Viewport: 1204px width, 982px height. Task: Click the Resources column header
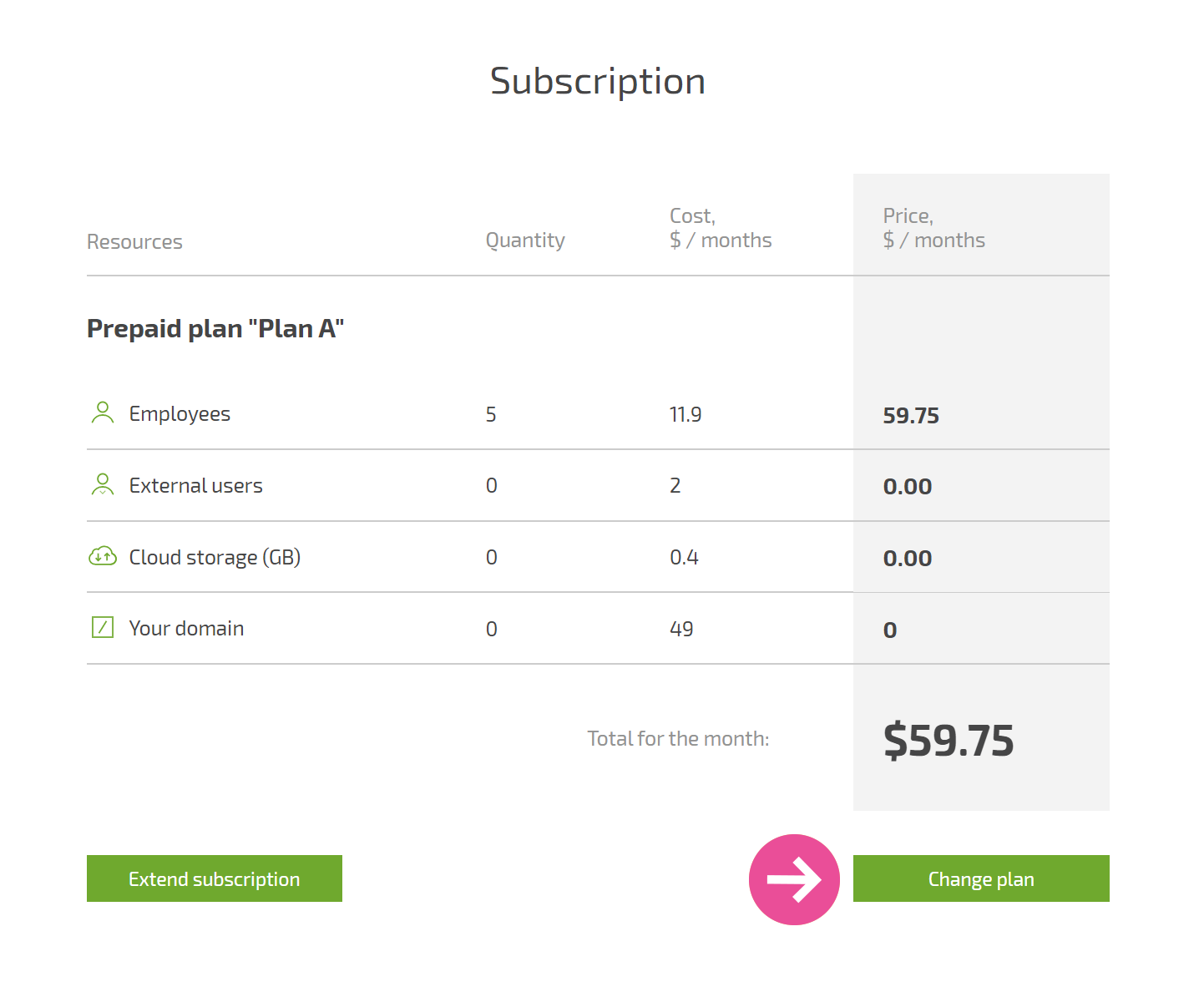(x=134, y=241)
